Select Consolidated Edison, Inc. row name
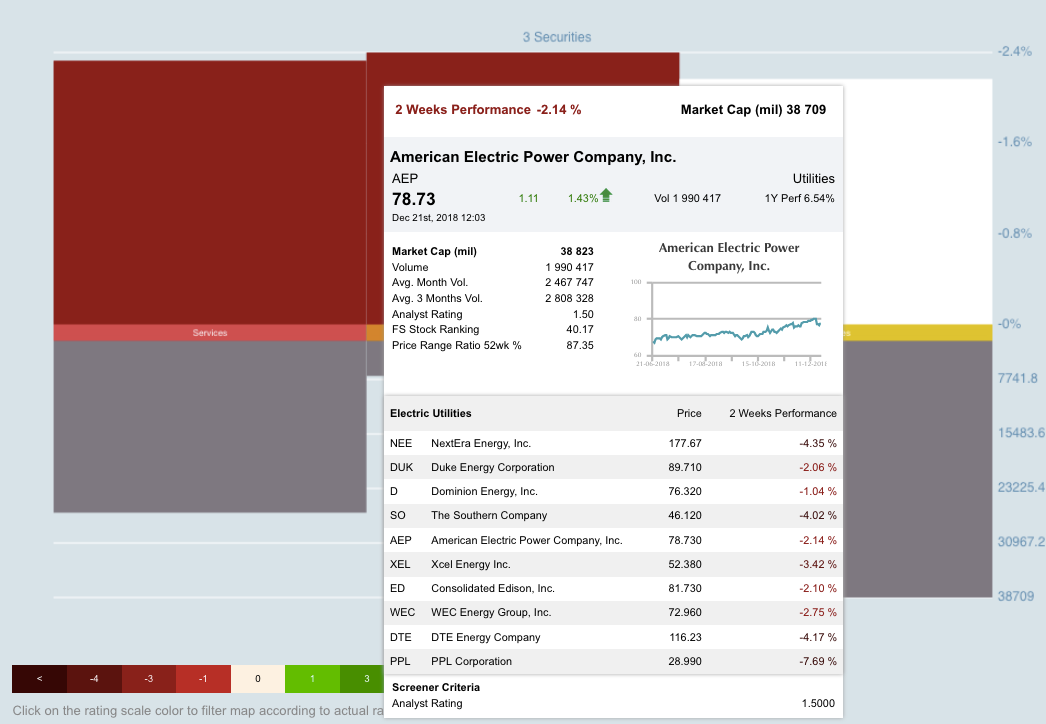This screenshot has width=1046, height=724. point(493,588)
